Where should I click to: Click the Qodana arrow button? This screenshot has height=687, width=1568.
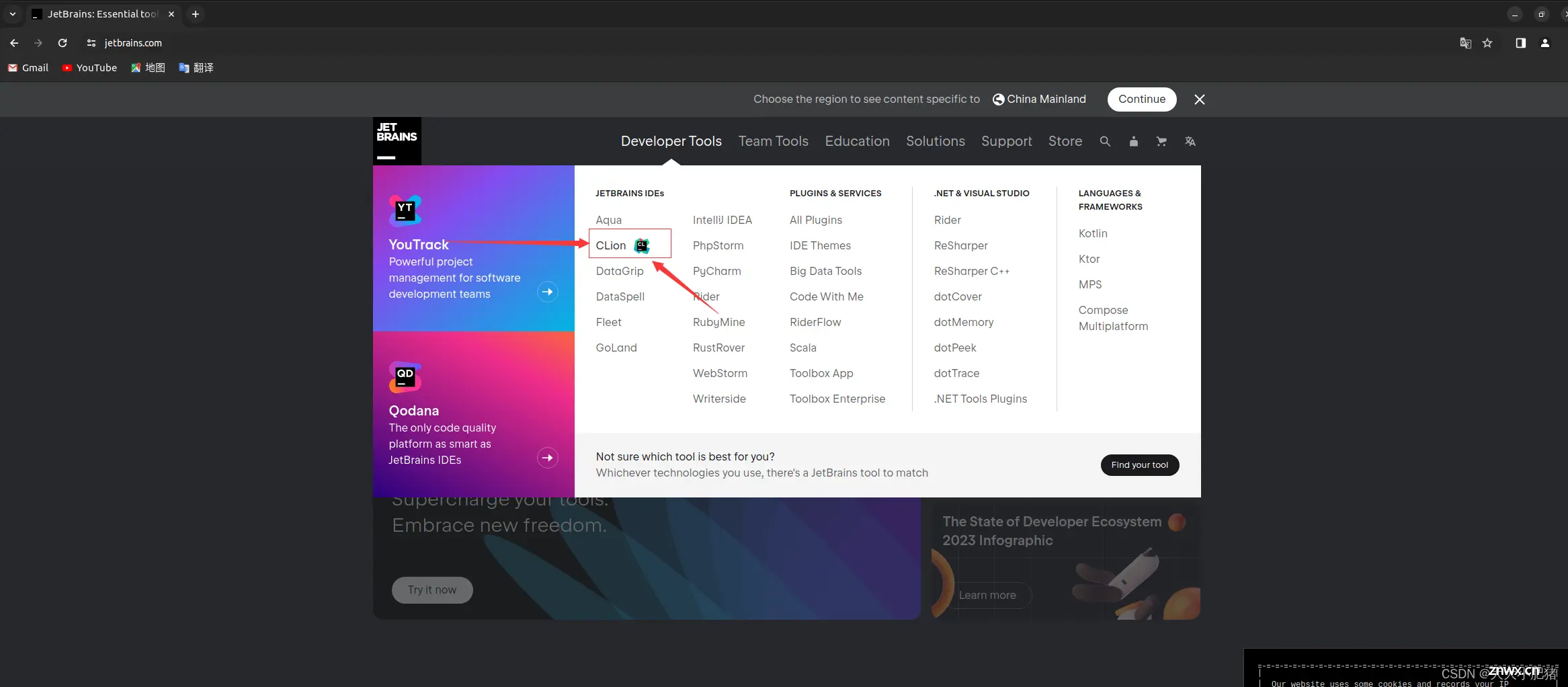pos(548,458)
